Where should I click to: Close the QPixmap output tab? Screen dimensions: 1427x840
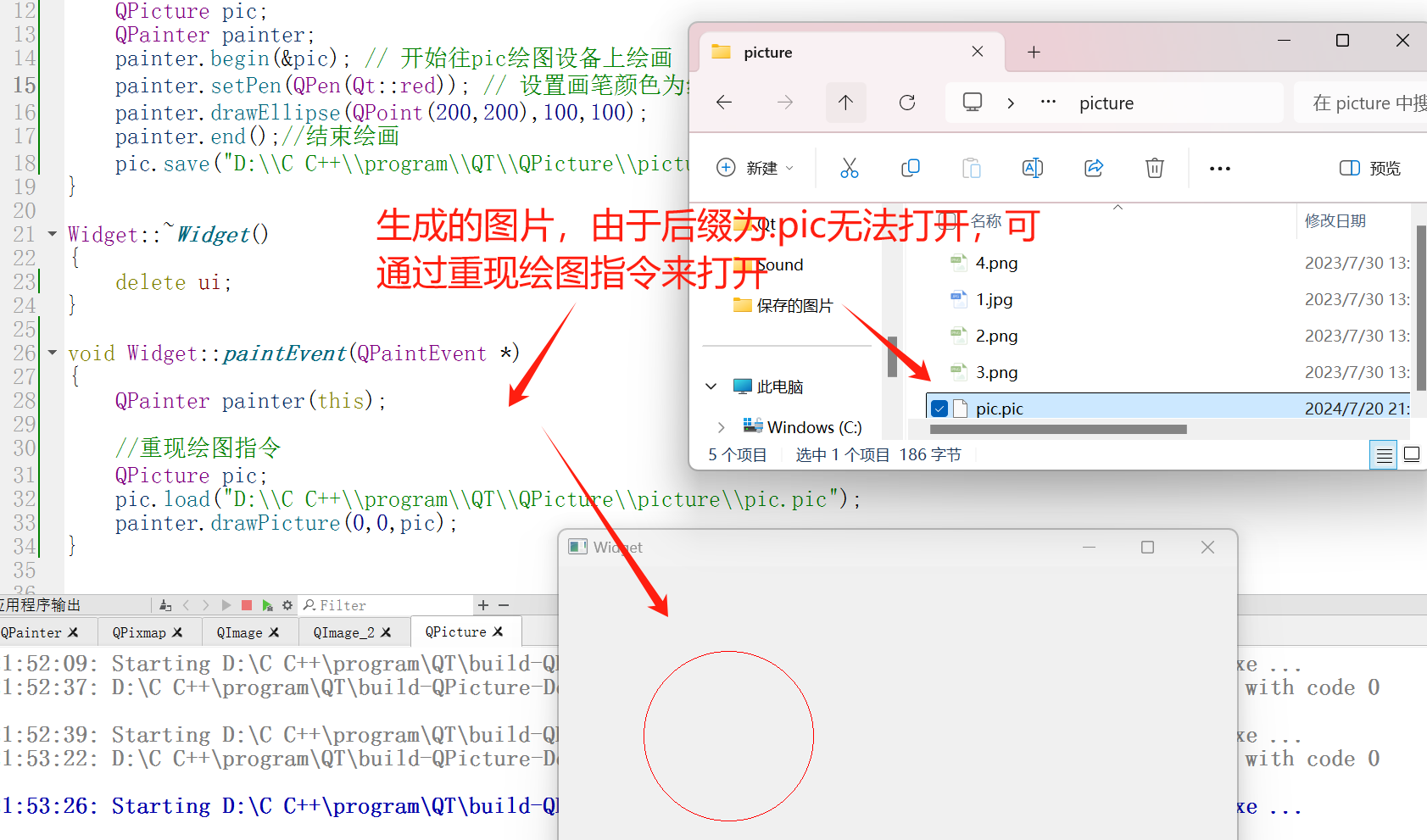click(x=177, y=632)
